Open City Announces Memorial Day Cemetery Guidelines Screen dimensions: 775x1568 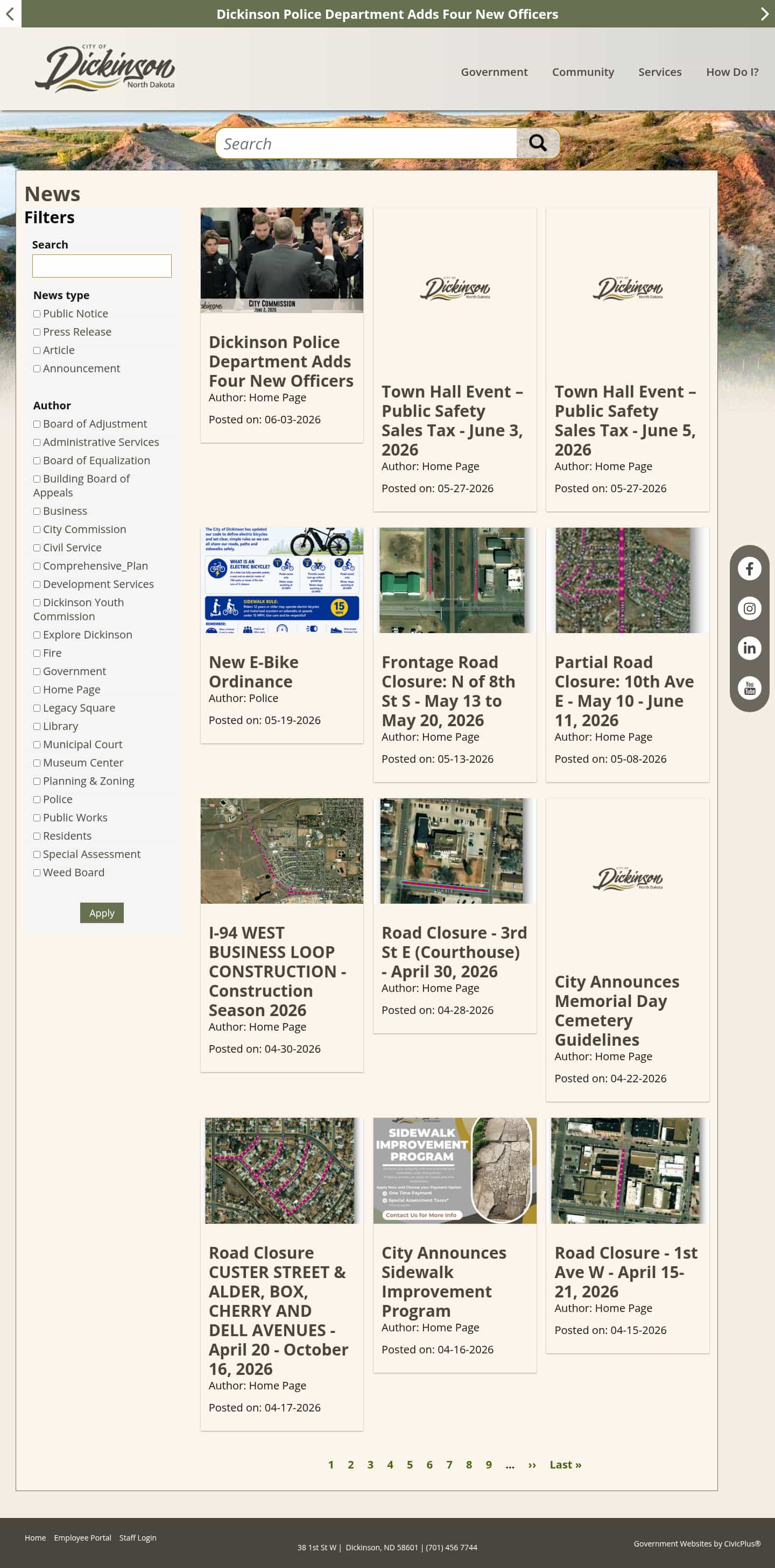click(617, 1010)
